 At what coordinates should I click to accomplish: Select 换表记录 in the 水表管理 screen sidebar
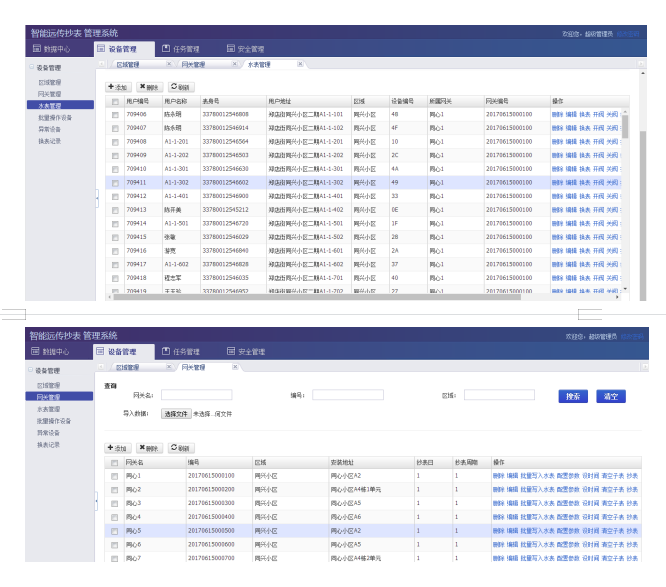click(49, 141)
